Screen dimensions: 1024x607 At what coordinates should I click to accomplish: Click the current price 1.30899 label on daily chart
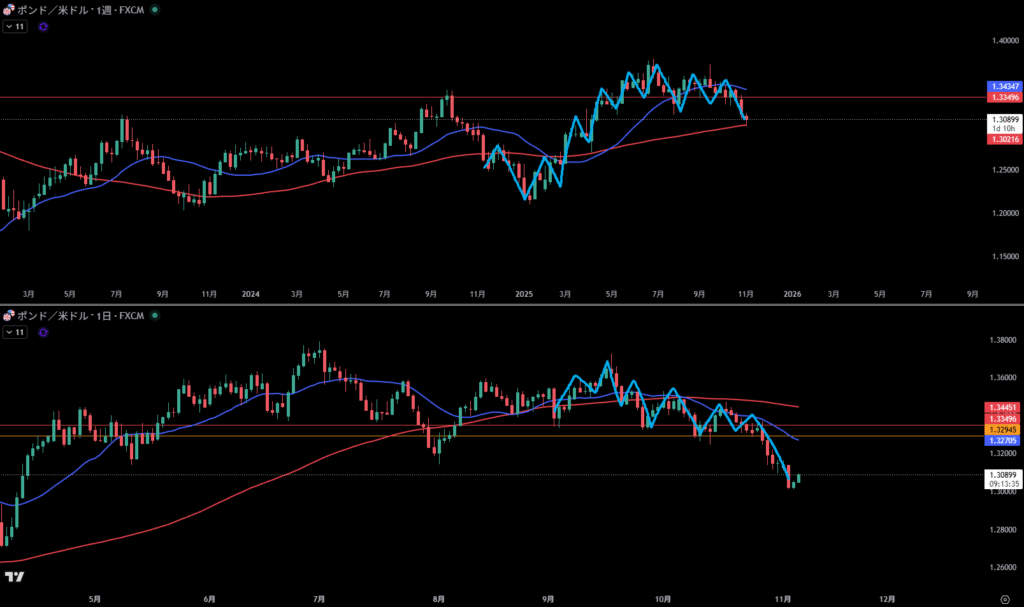pos(1003,474)
